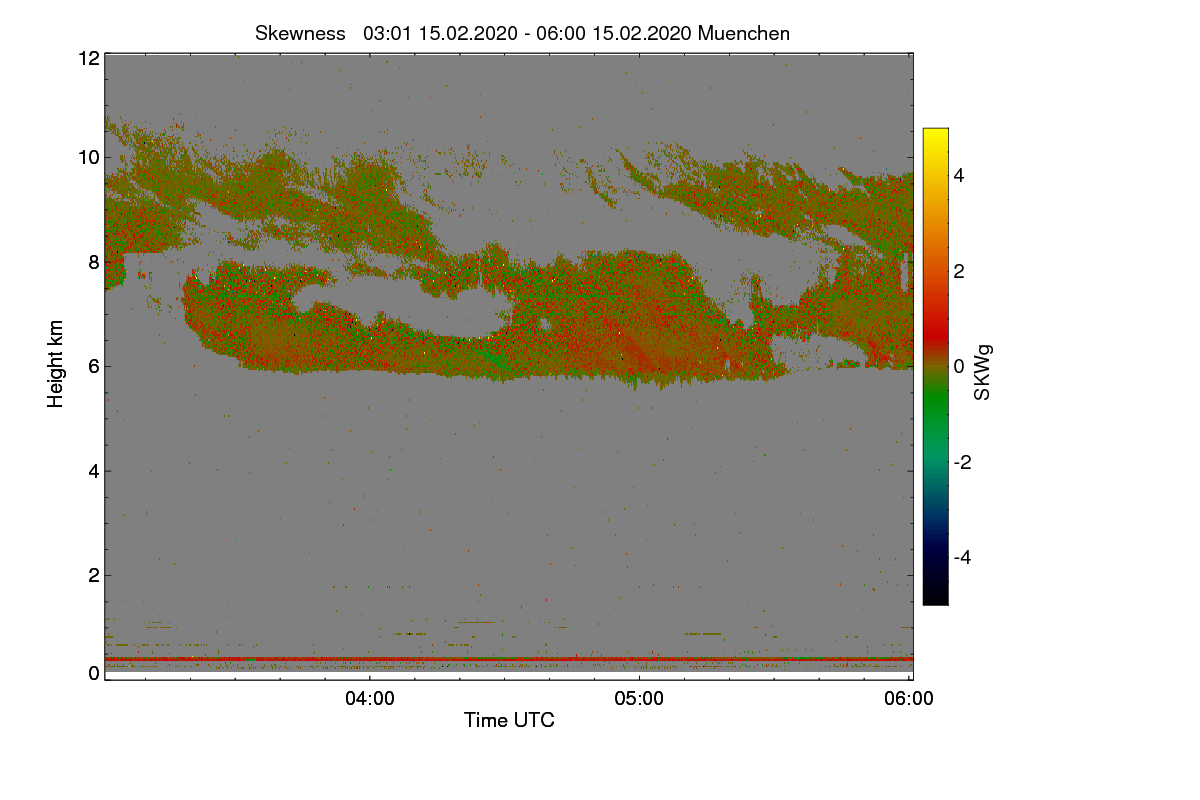Viewport: 1200px width, 800px height.
Task: Click the height axis label '6'
Action: pyautogui.click(x=93, y=366)
